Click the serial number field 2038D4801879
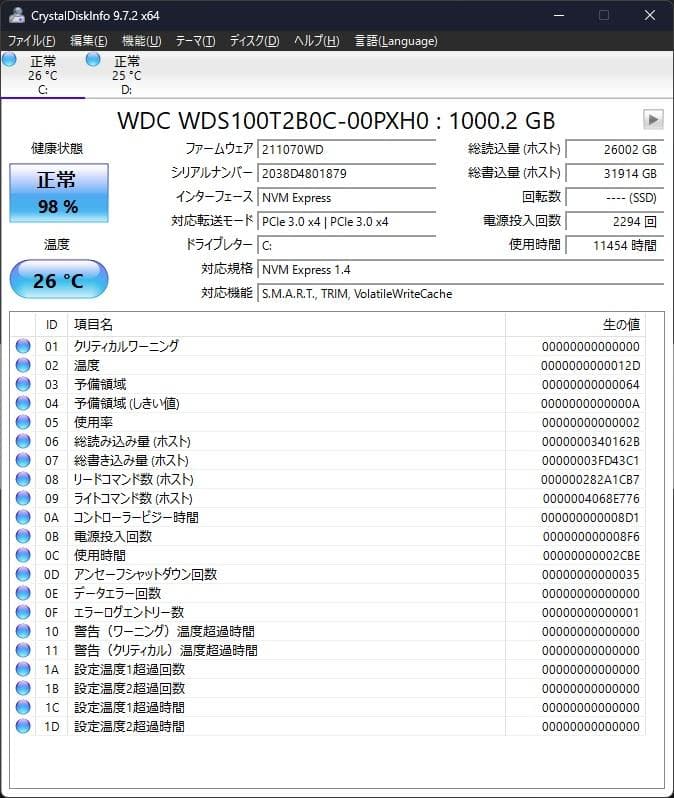 (347, 174)
